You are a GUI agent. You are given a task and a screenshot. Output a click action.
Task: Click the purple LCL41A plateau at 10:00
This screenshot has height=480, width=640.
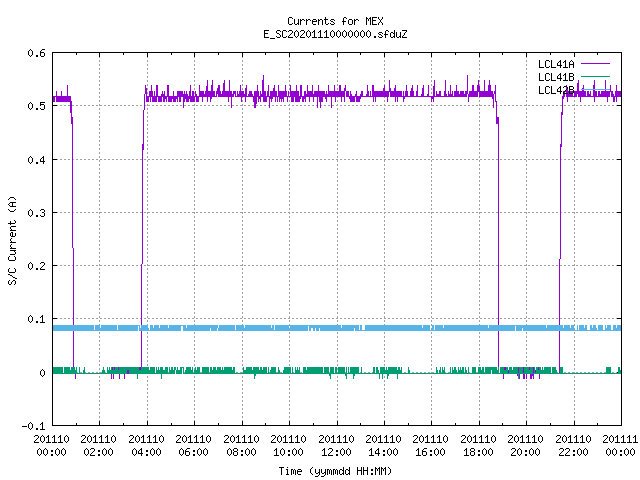[289, 94]
